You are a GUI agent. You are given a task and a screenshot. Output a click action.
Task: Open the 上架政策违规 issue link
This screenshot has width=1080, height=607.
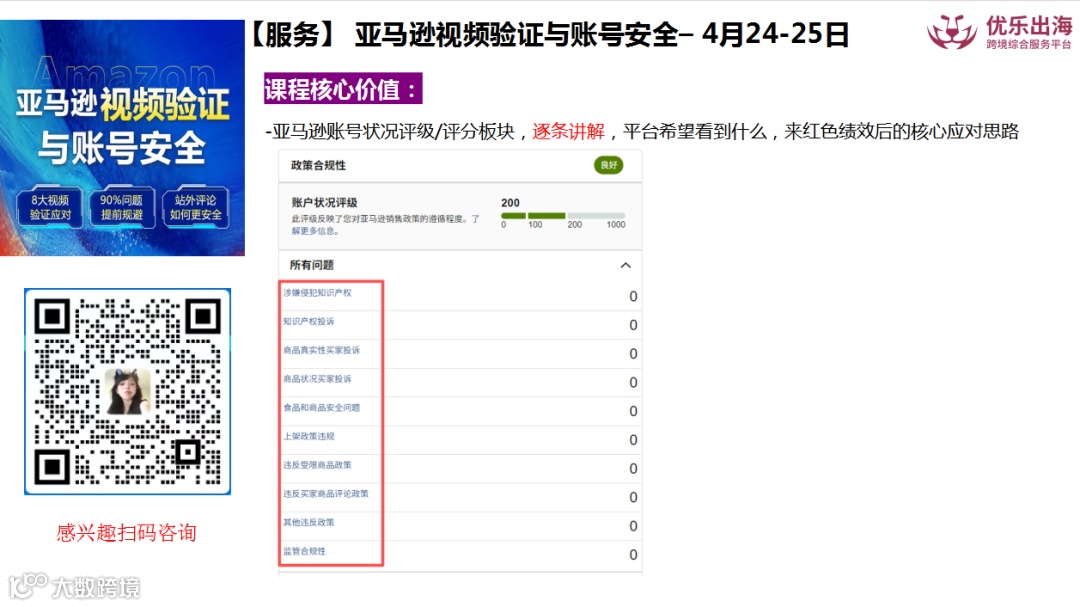tap(309, 436)
